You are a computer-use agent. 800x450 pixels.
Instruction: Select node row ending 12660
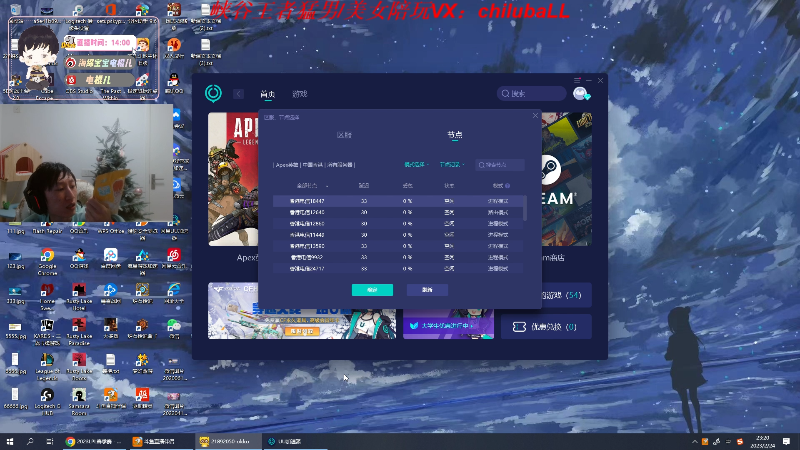coord(398,223)
